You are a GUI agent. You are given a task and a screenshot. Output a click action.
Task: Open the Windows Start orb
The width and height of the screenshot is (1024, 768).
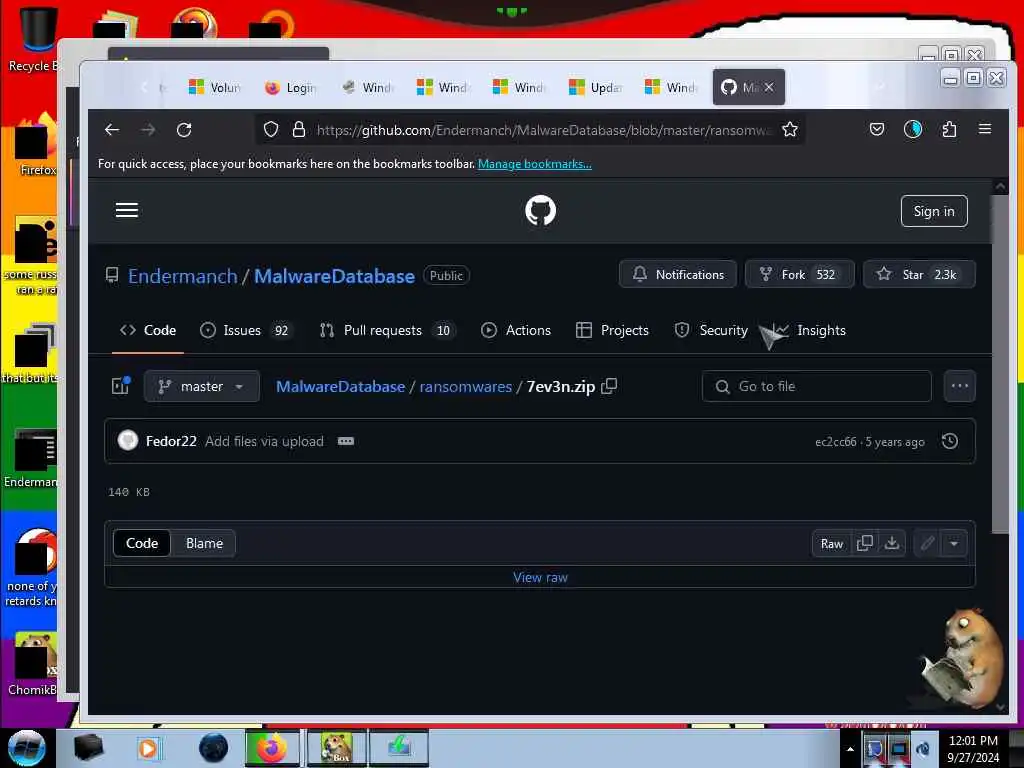[x=26, y=748]
